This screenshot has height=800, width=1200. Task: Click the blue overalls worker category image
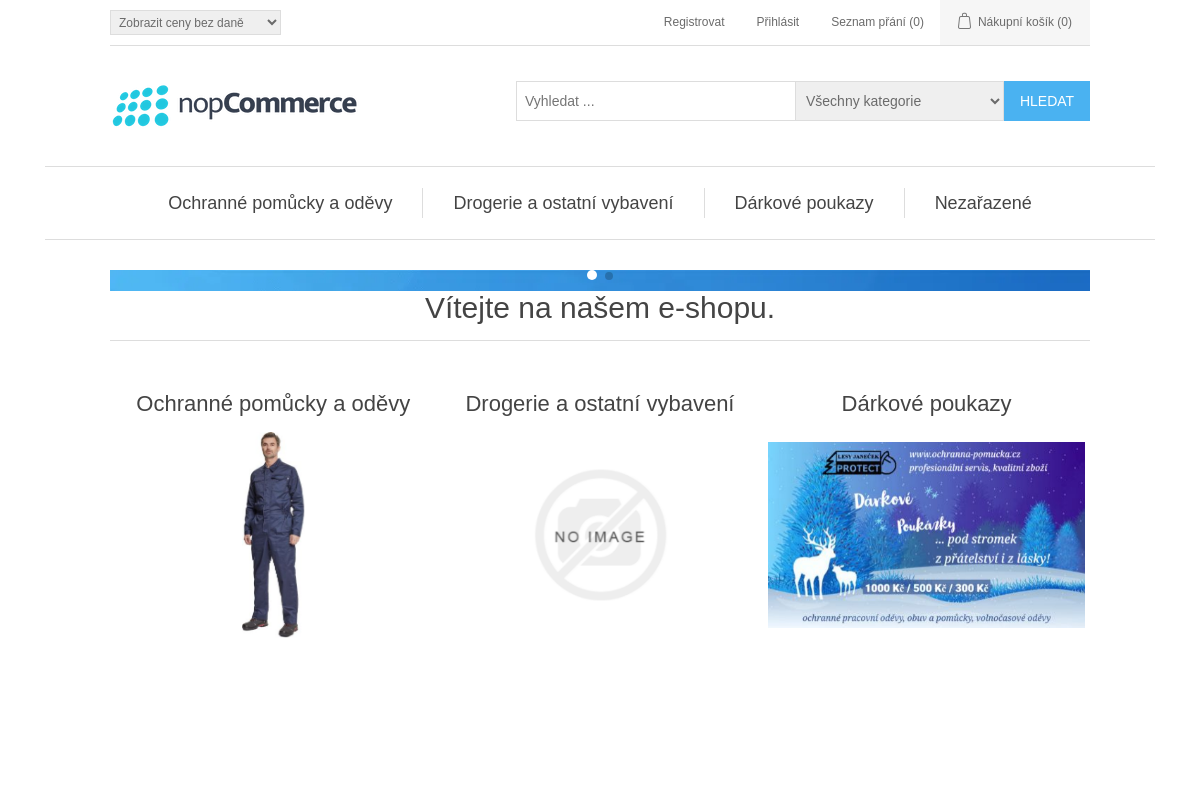click(273, 535)
